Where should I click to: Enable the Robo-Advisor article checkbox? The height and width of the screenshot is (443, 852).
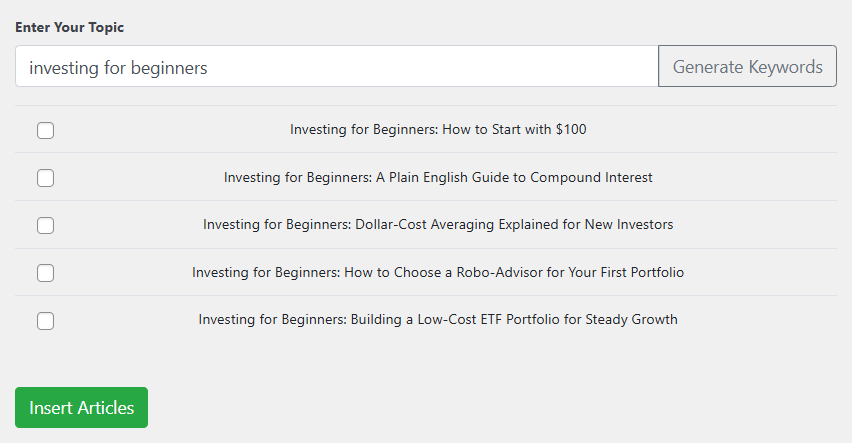click(x=45, y=273)
